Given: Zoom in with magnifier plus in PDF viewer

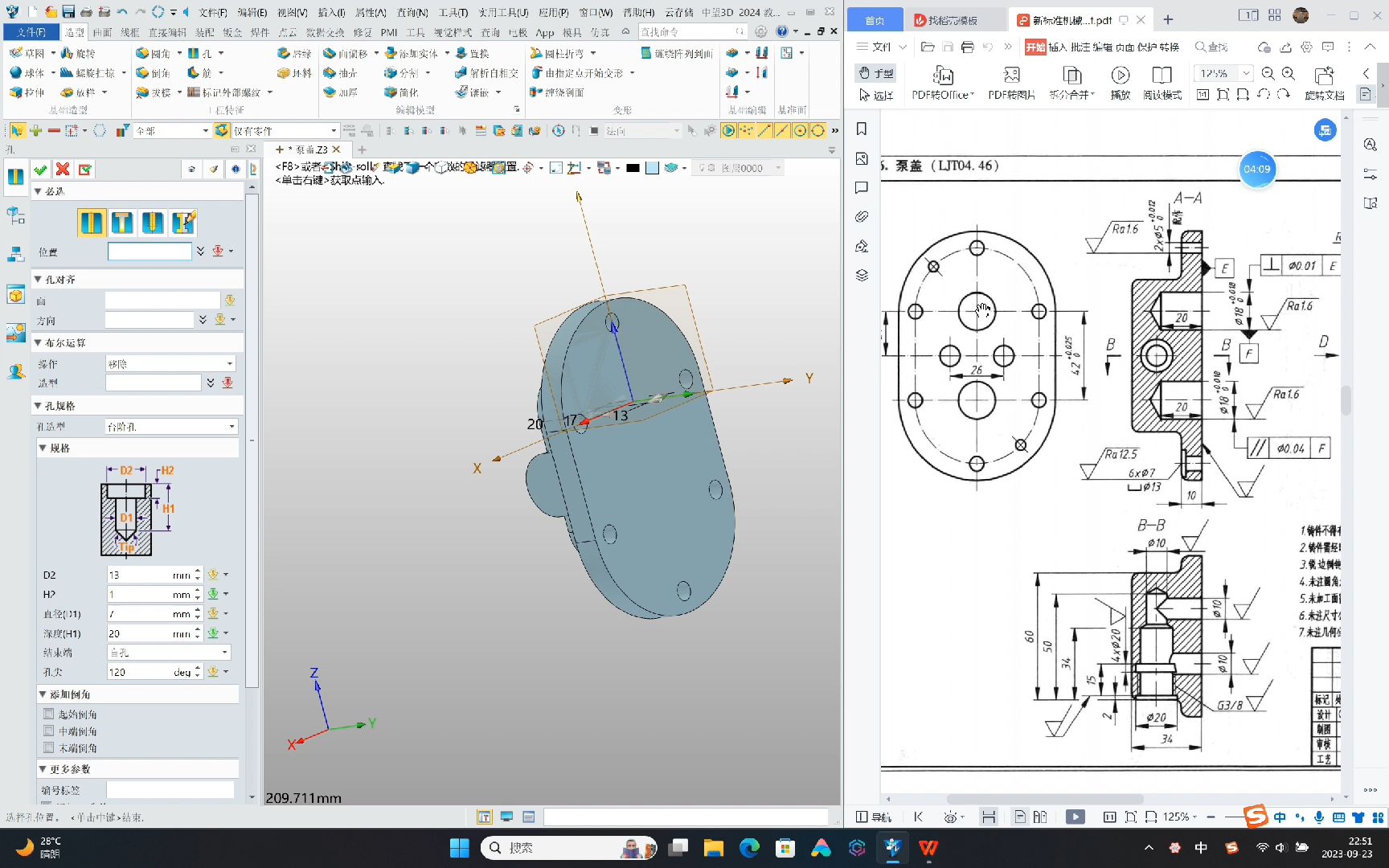Looking at the screenshot, I should coord(1288,73).
